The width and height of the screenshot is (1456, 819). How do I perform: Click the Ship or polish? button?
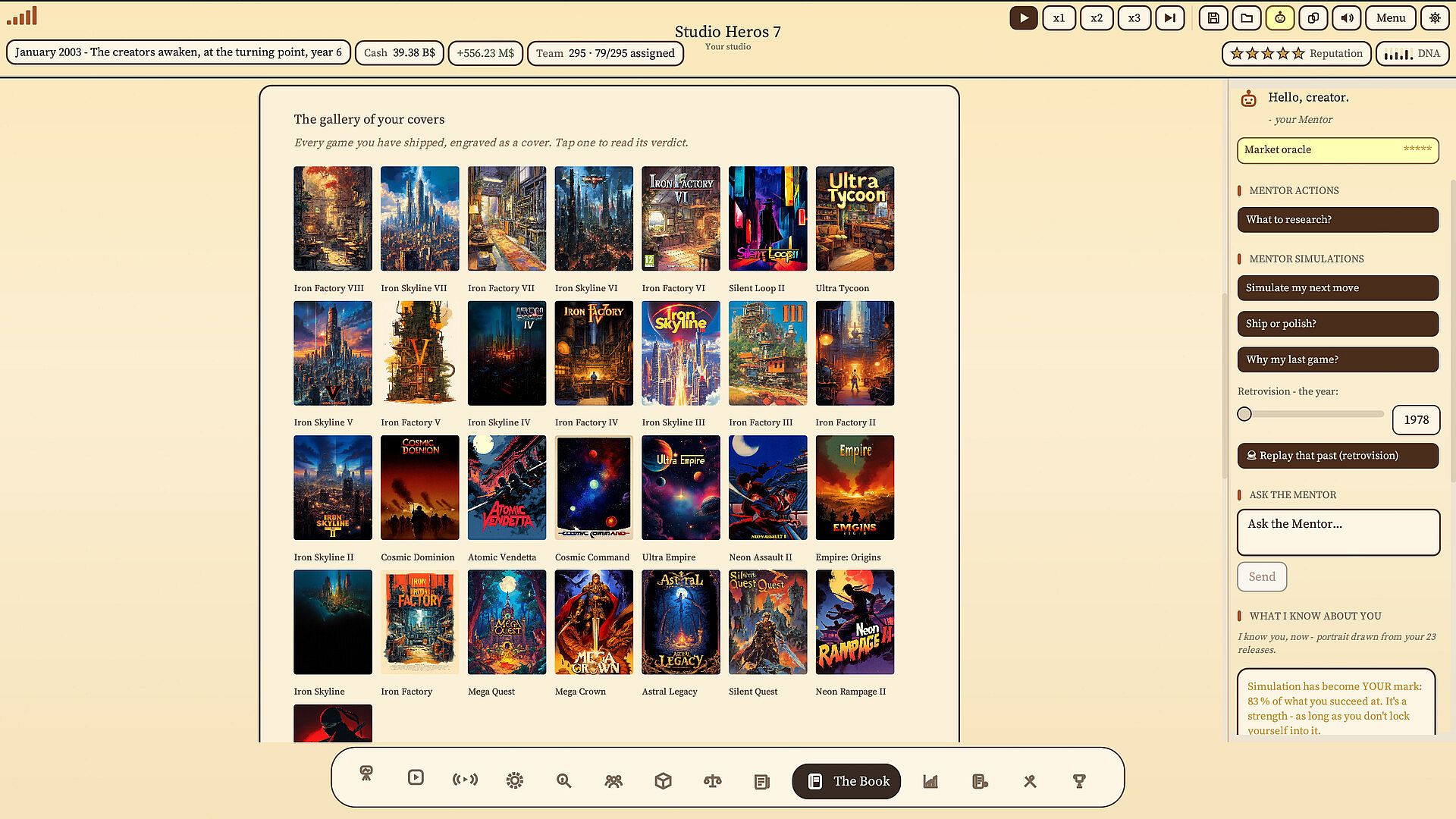click(x=1338, y=324)
